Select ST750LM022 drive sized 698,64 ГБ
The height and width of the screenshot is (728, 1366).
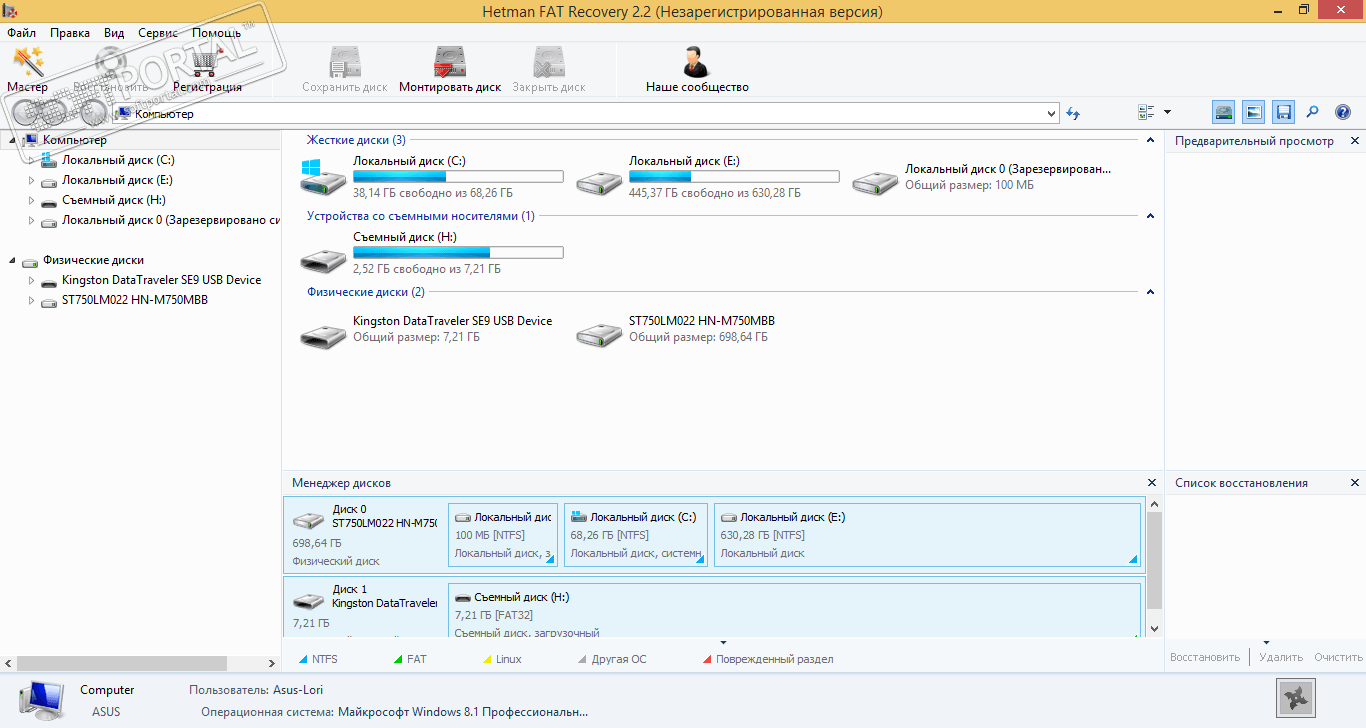tap(676, 329)
